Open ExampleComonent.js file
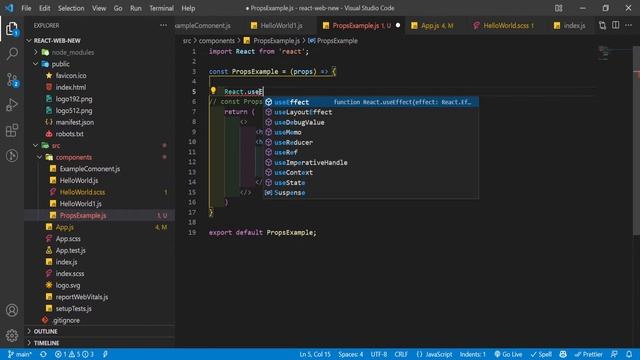This screenshot has height=360, width=640. [x=90, y=169]
